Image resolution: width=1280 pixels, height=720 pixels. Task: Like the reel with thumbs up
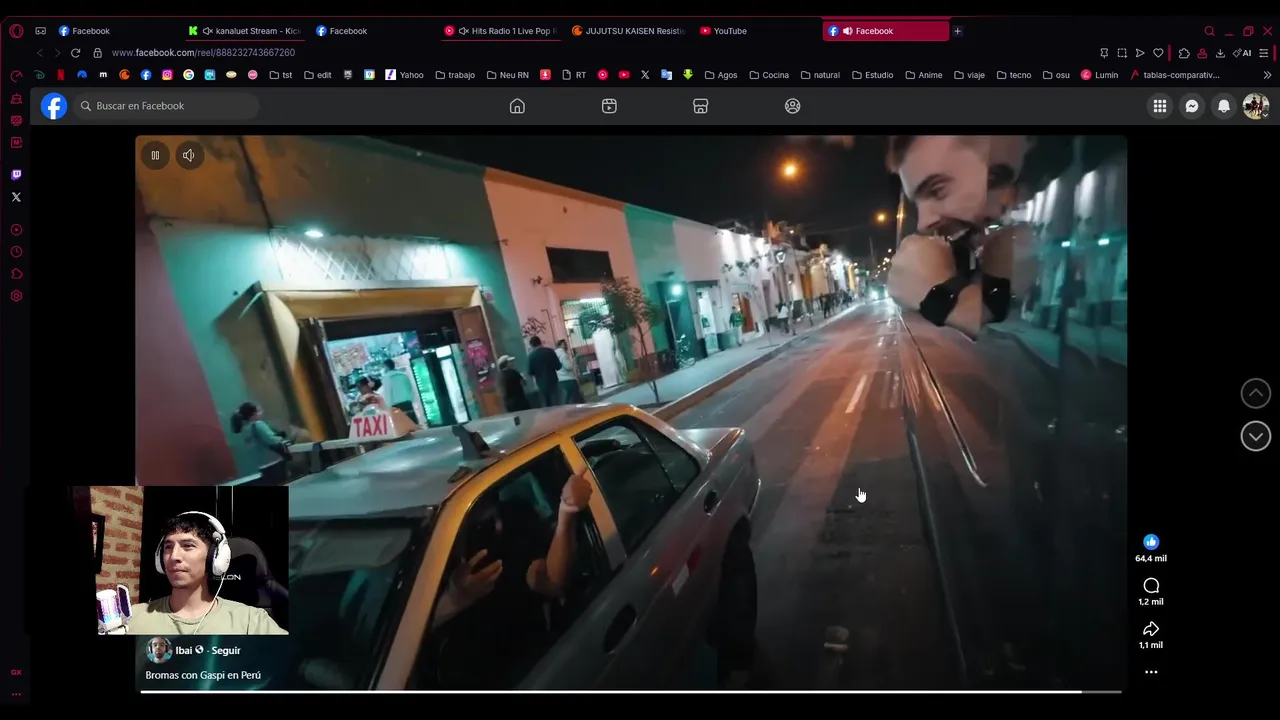click(x=1151, y=541)
